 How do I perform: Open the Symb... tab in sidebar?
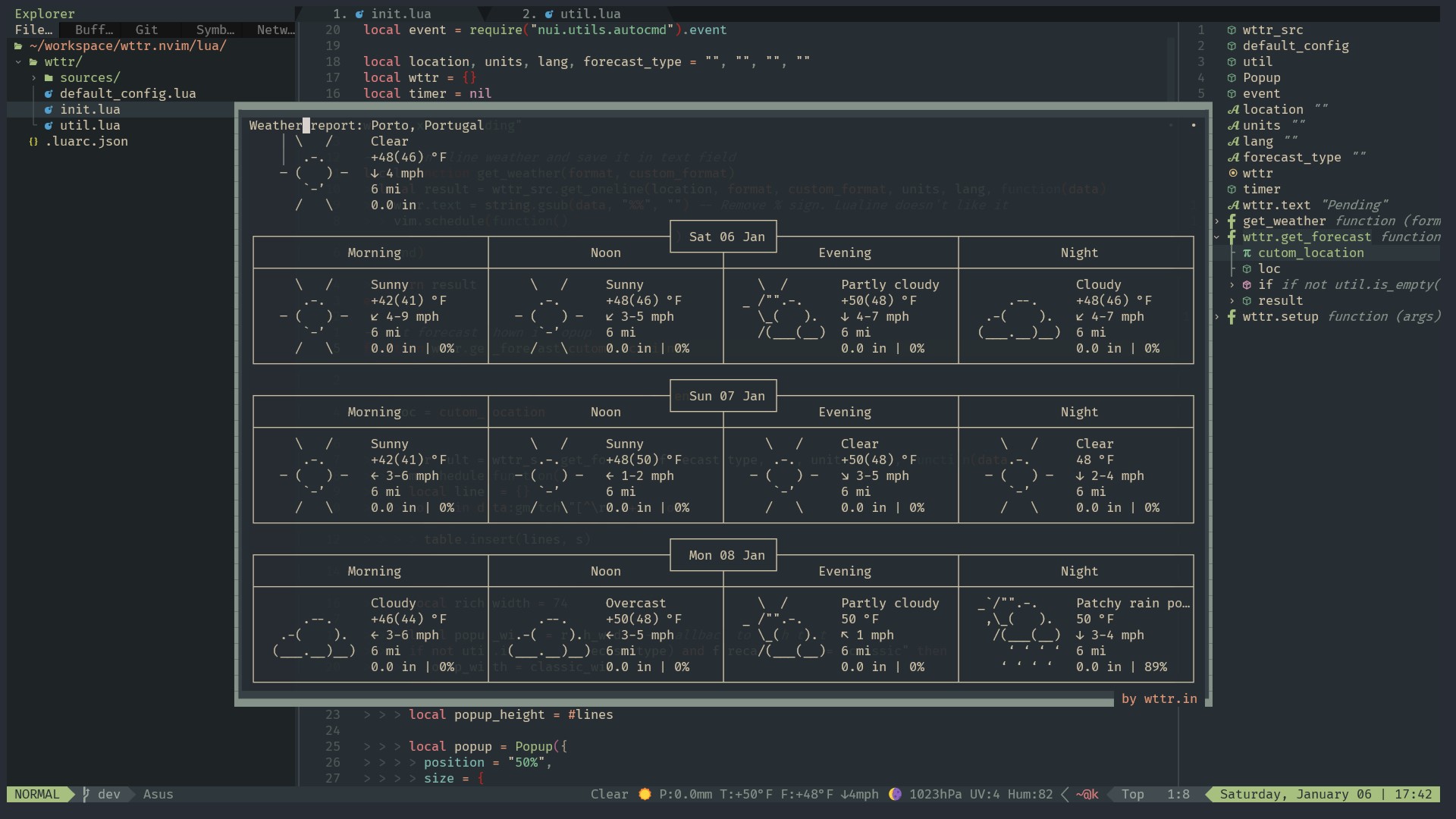(215, 30)
